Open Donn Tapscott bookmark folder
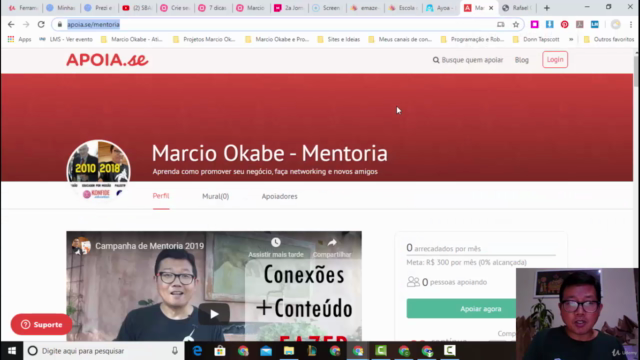This screenshot has width=640, height=360. [536, 39]
